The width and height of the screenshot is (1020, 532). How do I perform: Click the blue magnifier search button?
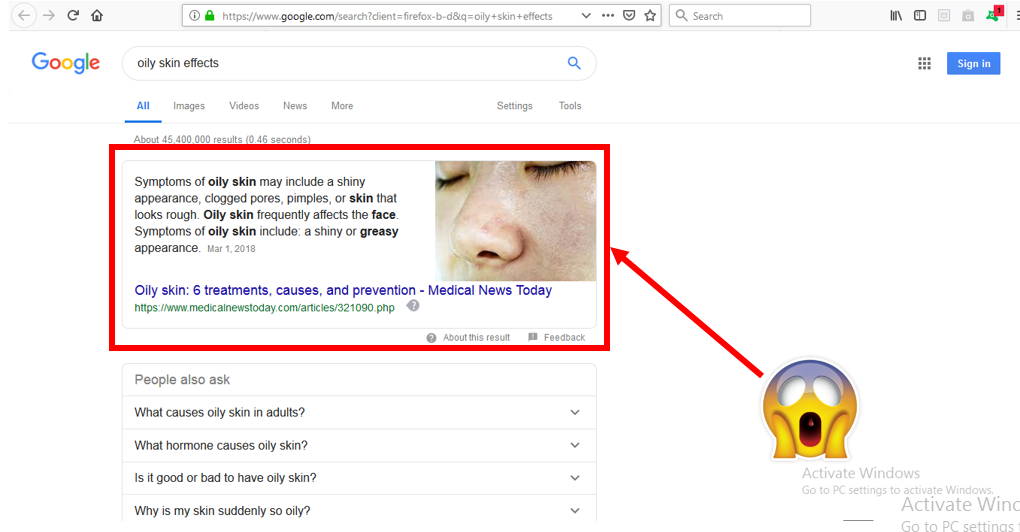574,63
